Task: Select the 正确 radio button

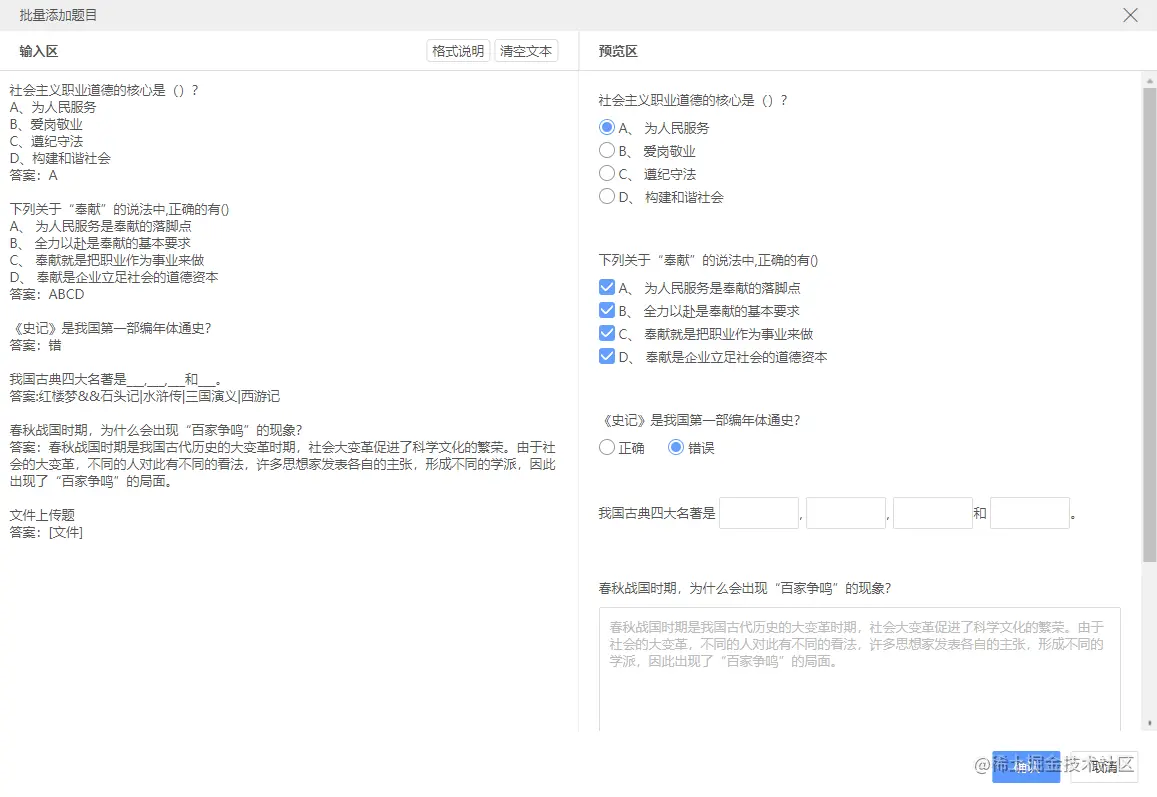Action: pos(607,447)
